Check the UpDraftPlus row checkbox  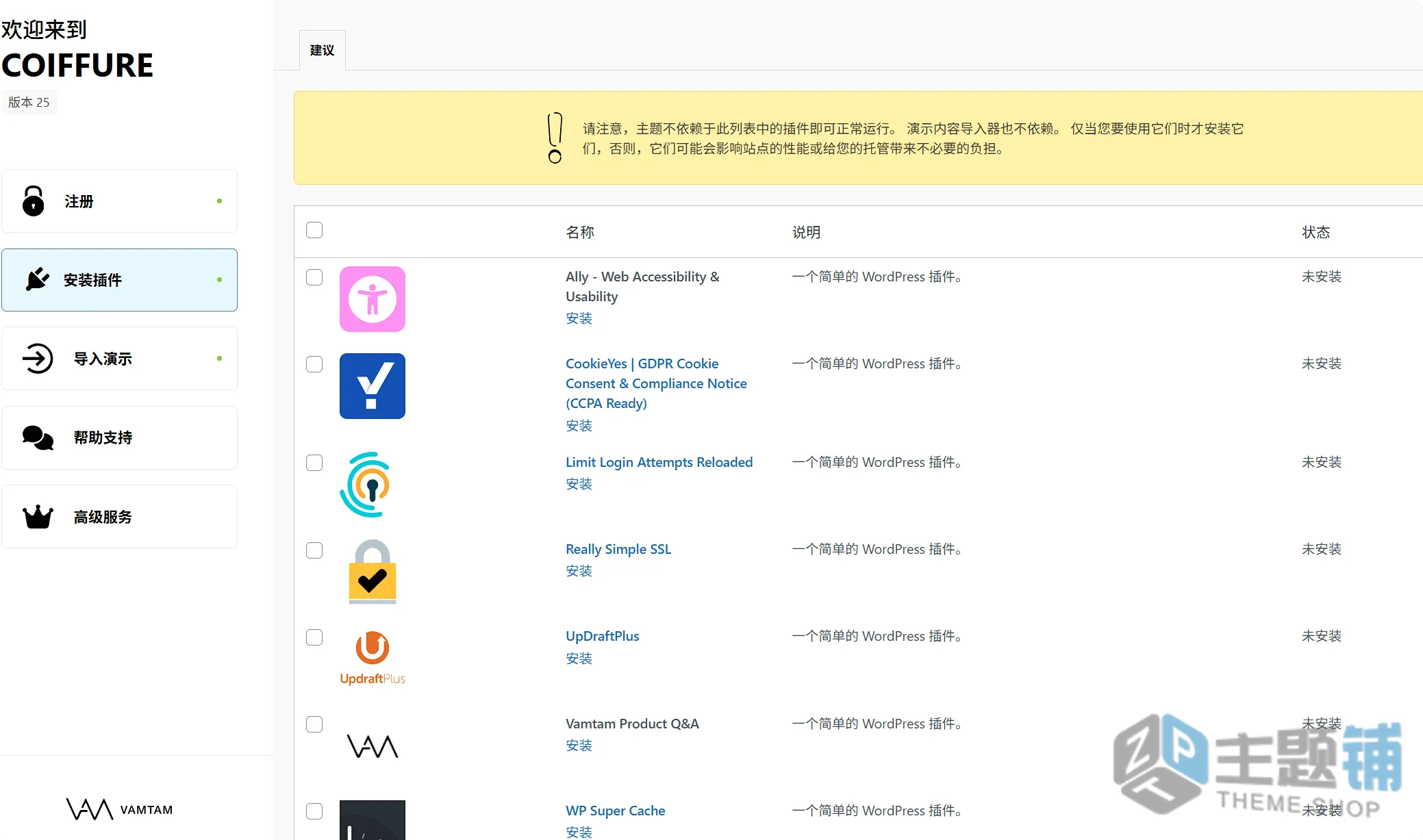click(x=314, y=637)
